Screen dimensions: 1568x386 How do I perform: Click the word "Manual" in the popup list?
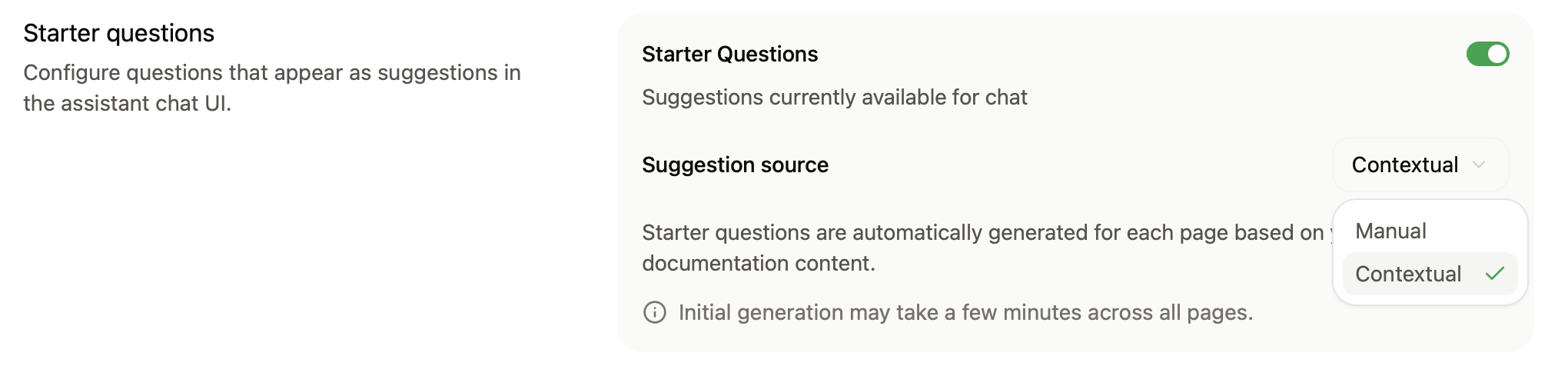[x=1390, y=231]
